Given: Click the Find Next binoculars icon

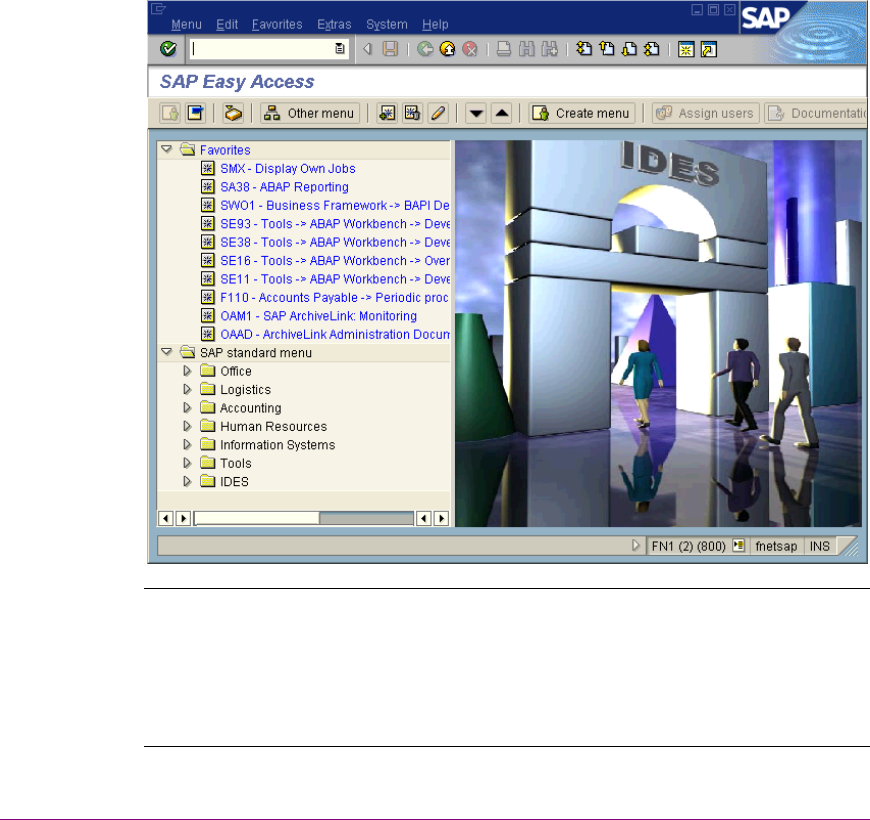Looking at the screenshot, I should click(x=549, y=49).
